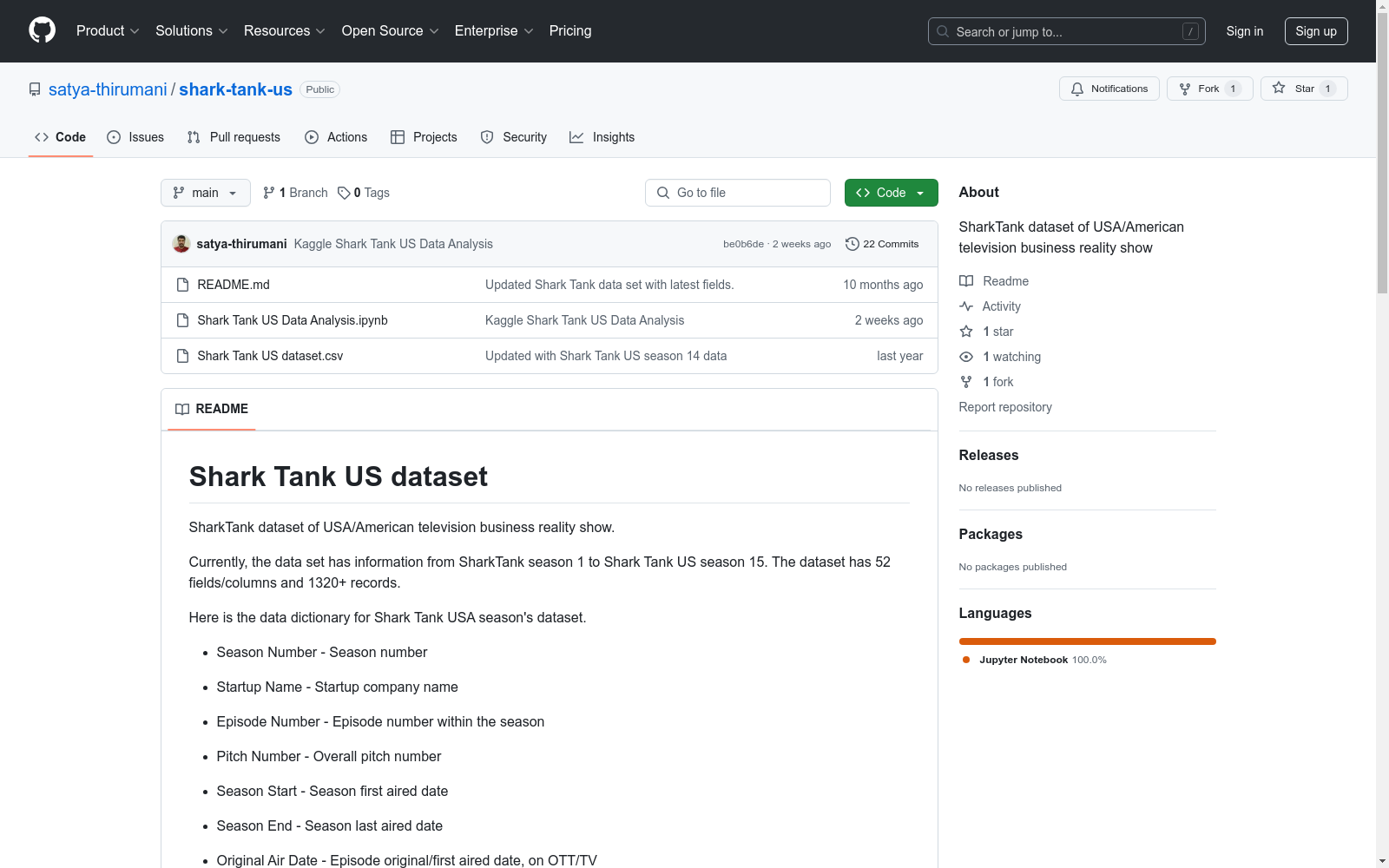
Task: Sign in to GitHub
Action: (1245, 31)
